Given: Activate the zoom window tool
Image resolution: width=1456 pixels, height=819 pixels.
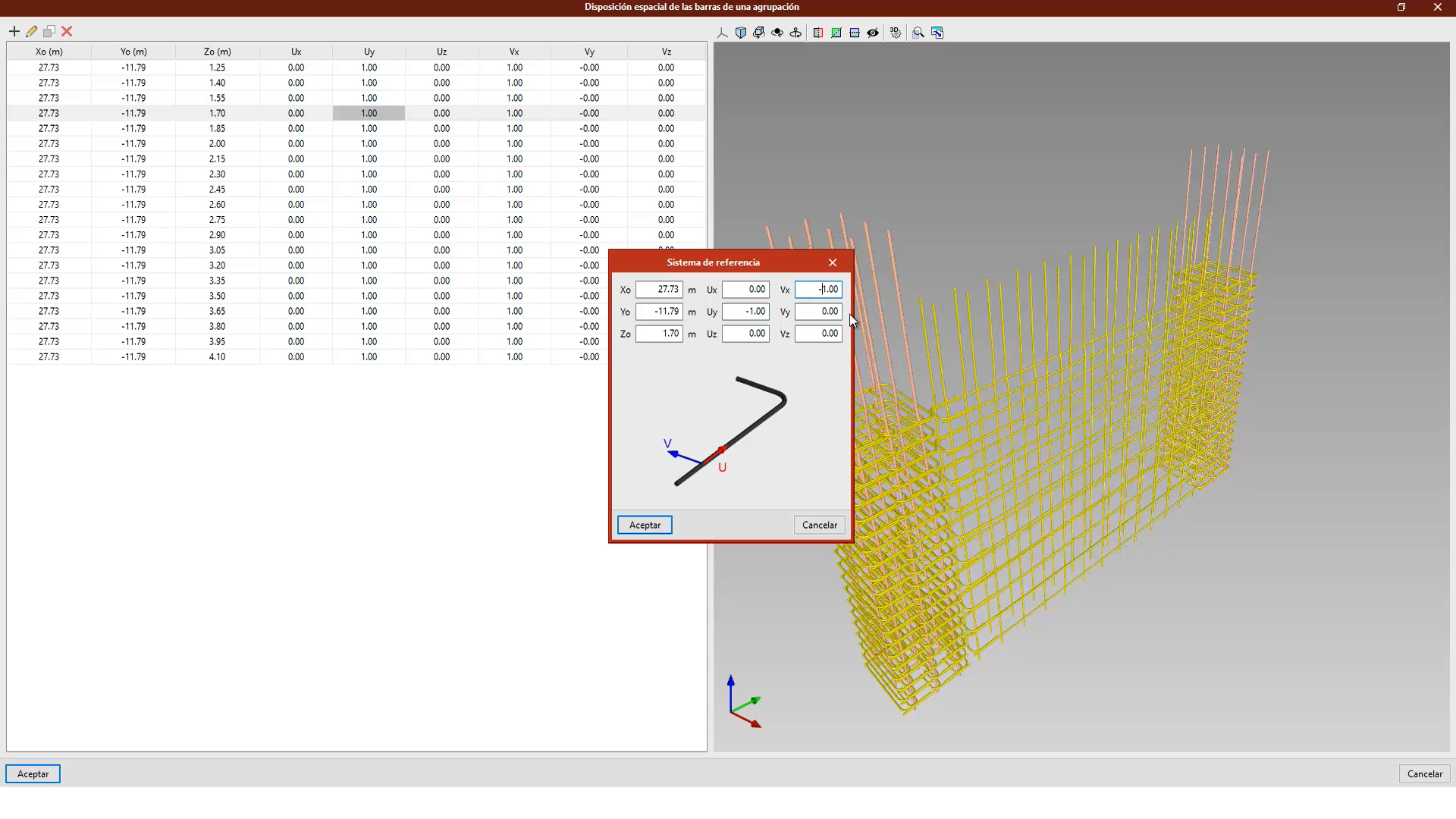Looking at the screenshot, I should tap(918, 33).
